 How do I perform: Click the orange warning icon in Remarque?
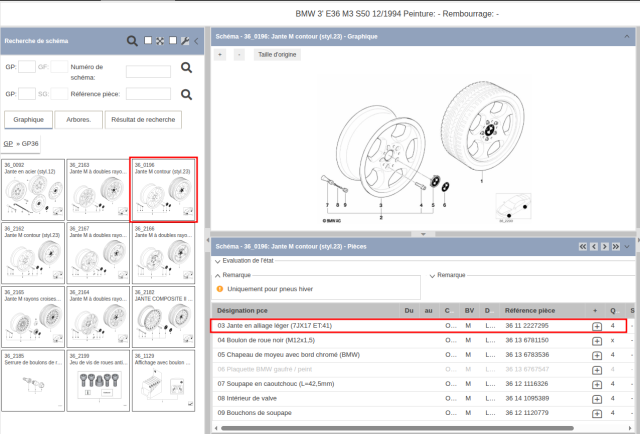click(x=220, y=289)
